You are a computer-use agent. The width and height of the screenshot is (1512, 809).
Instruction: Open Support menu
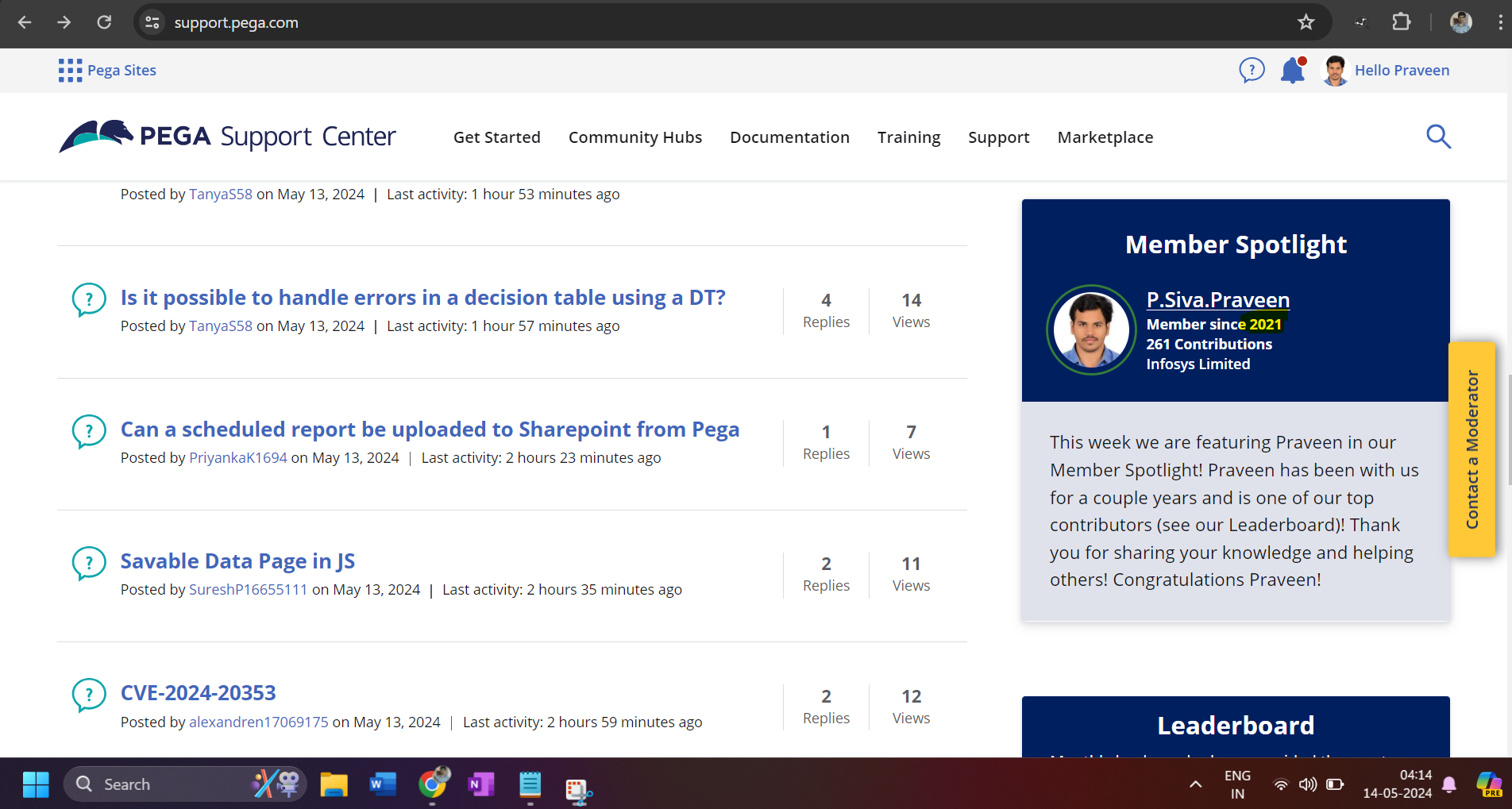999,137
